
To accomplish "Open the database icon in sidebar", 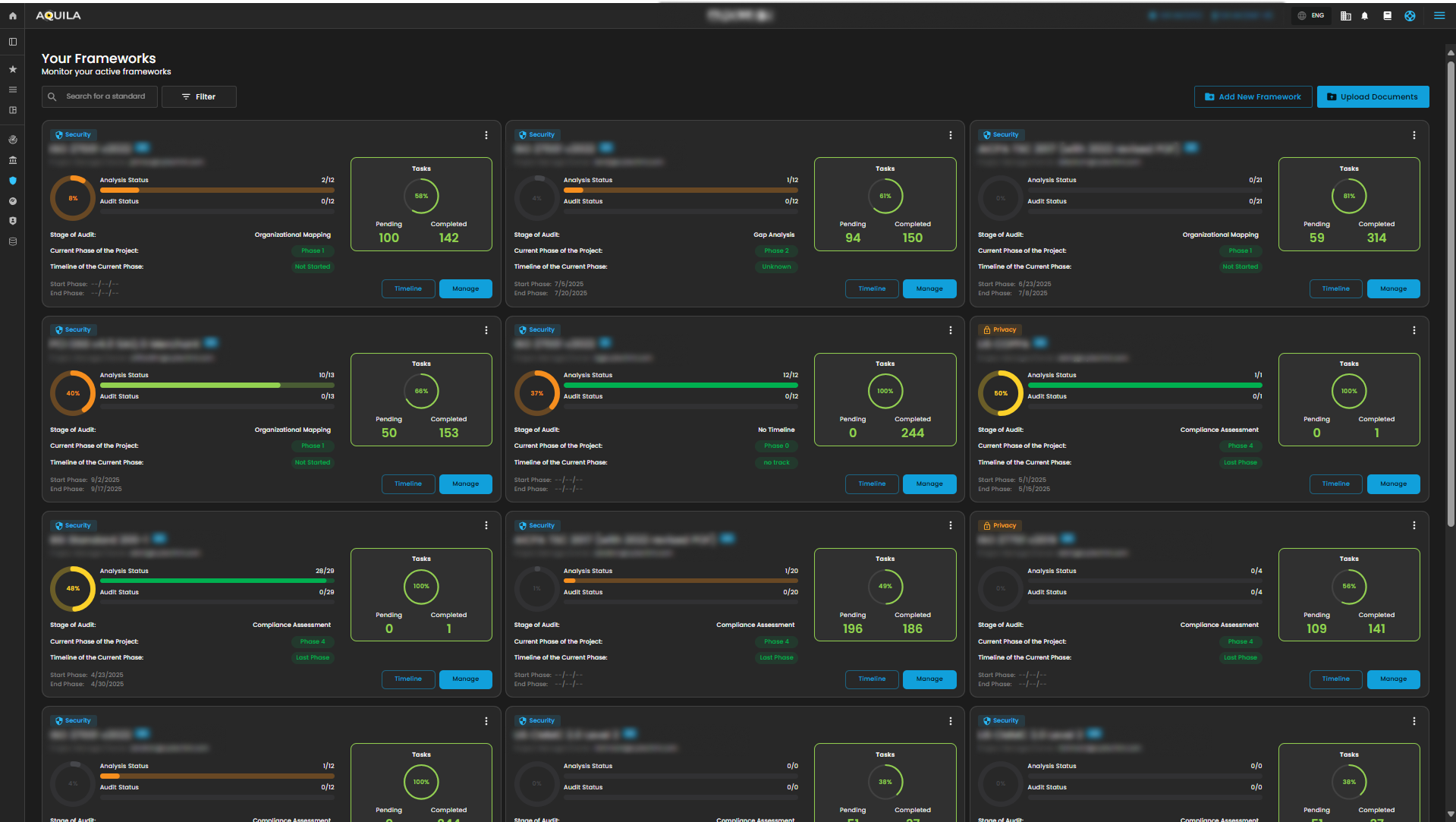I will tap(12, 241).
